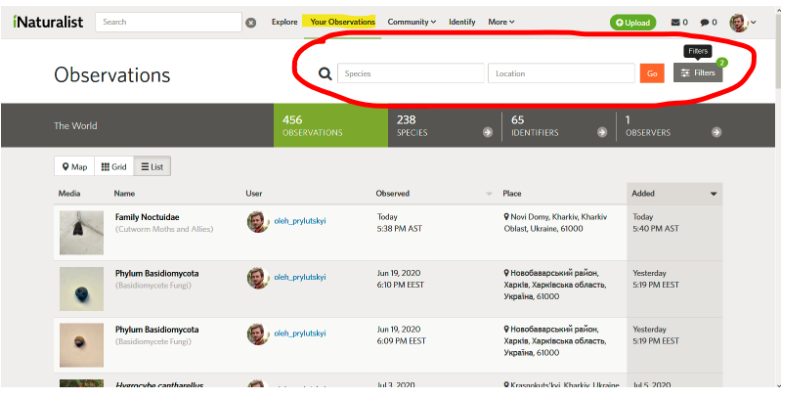
Task: Click the Location input field
Action: 561,73
